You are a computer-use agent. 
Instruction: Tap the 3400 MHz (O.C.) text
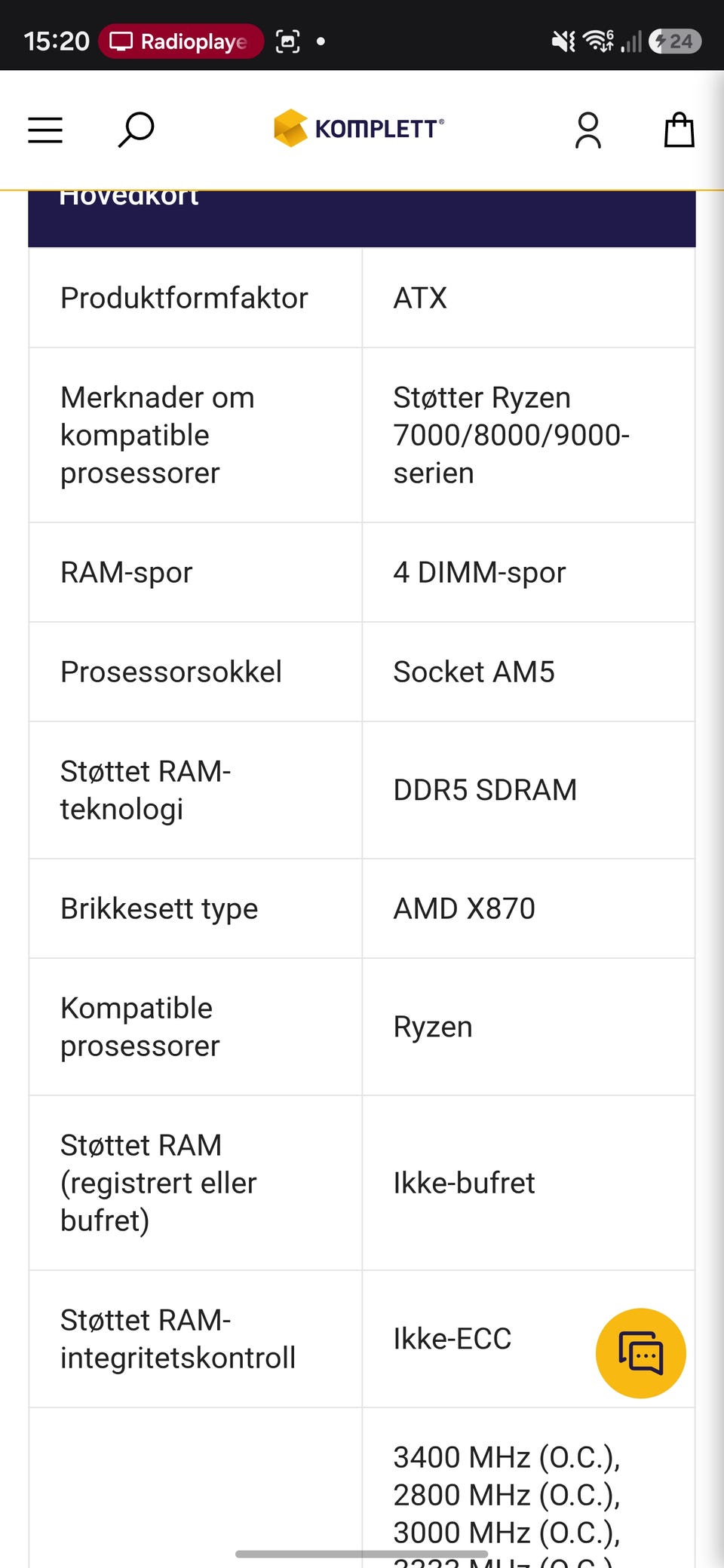[x=506, y=1457]
